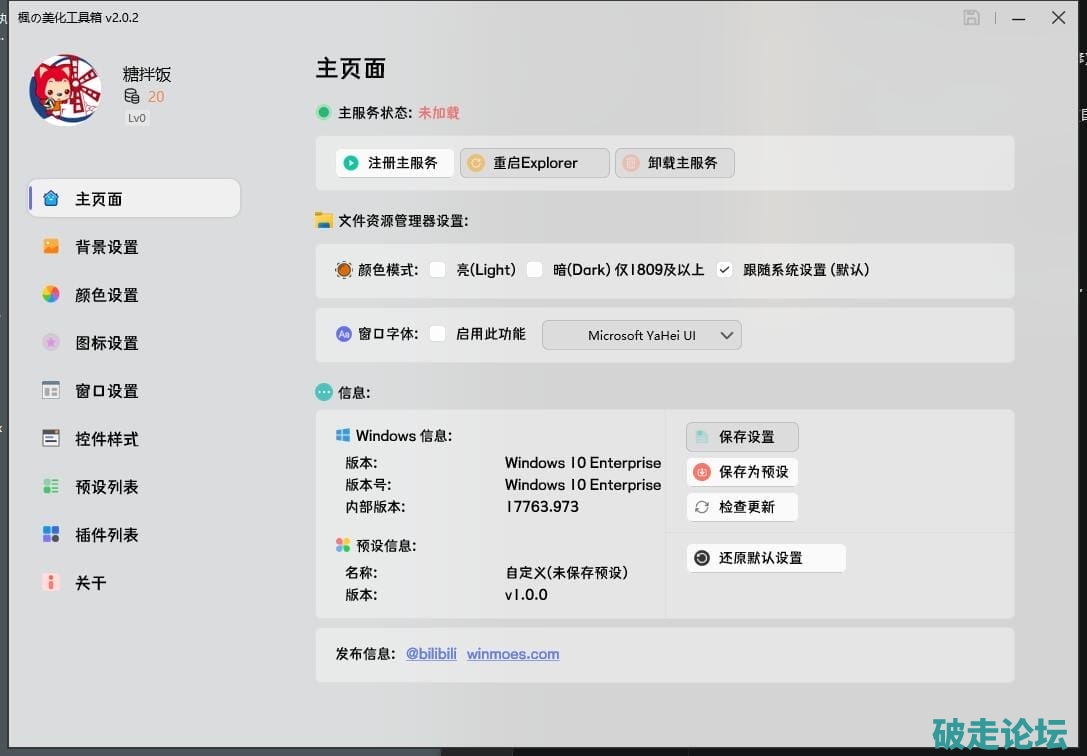Click the user avatar picture

[x=65, y=90]
